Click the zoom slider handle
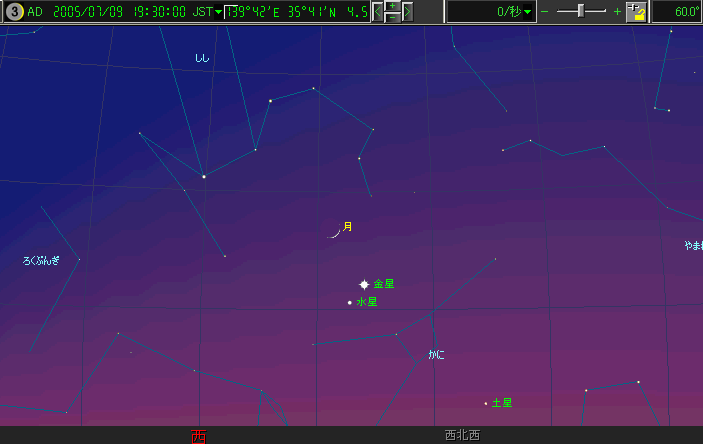Image resolution: width=703 pixels, height=444 pixels. (x=580, y=11)
